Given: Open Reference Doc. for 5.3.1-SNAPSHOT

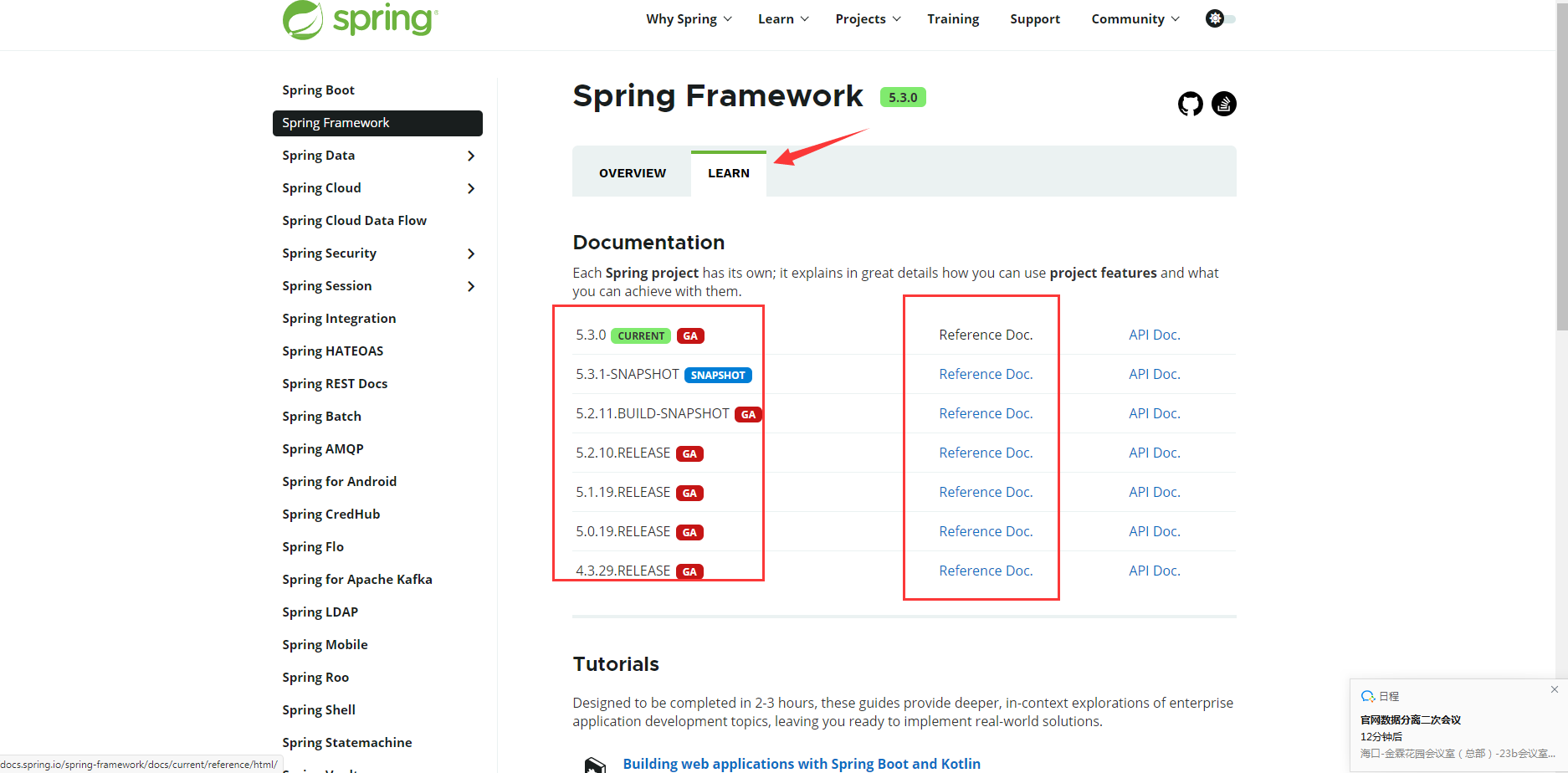Looking at the screenshot, I should [x=986, y=374].
